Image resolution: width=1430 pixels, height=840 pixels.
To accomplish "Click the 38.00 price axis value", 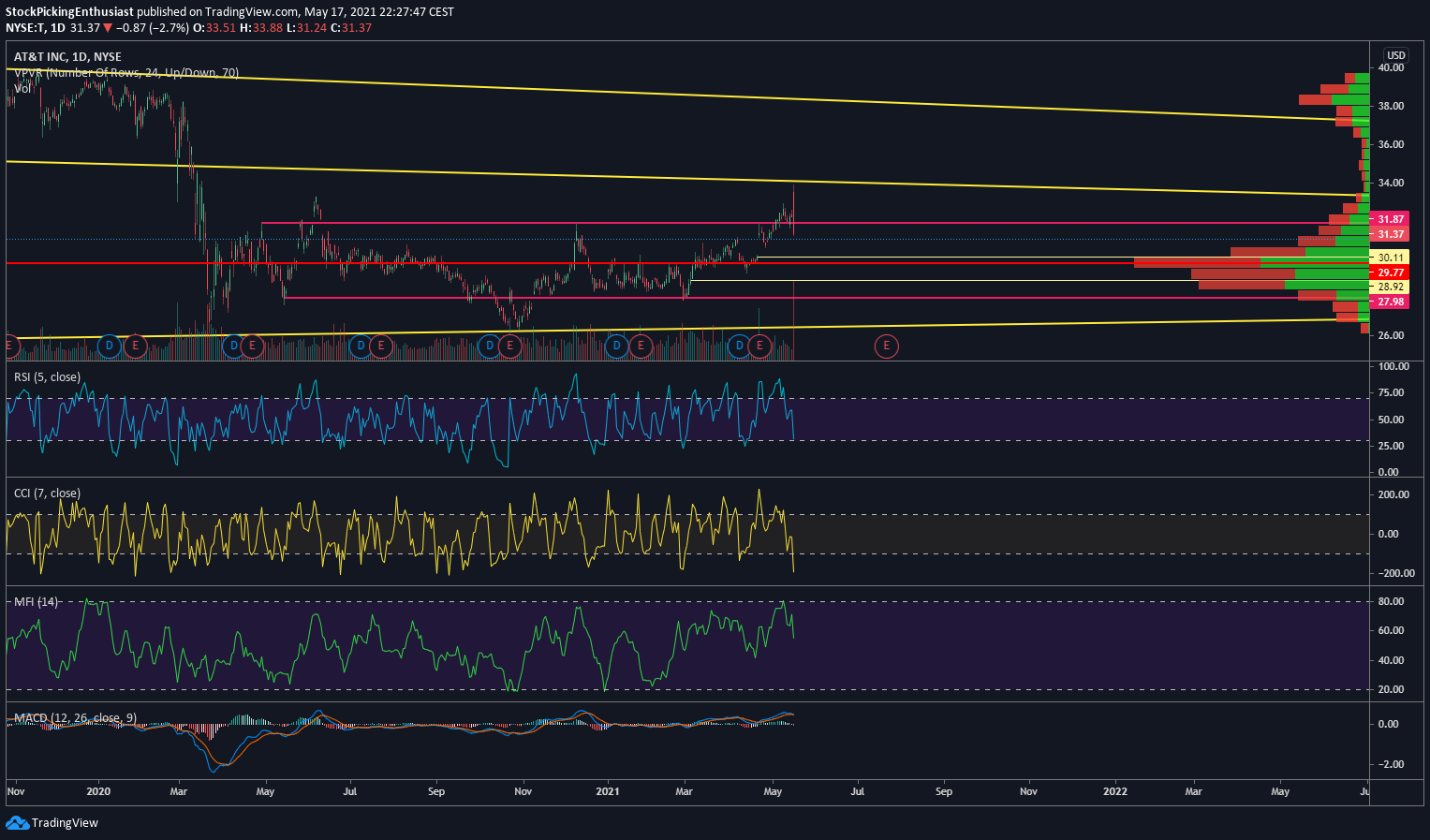I will (1391, 107).
